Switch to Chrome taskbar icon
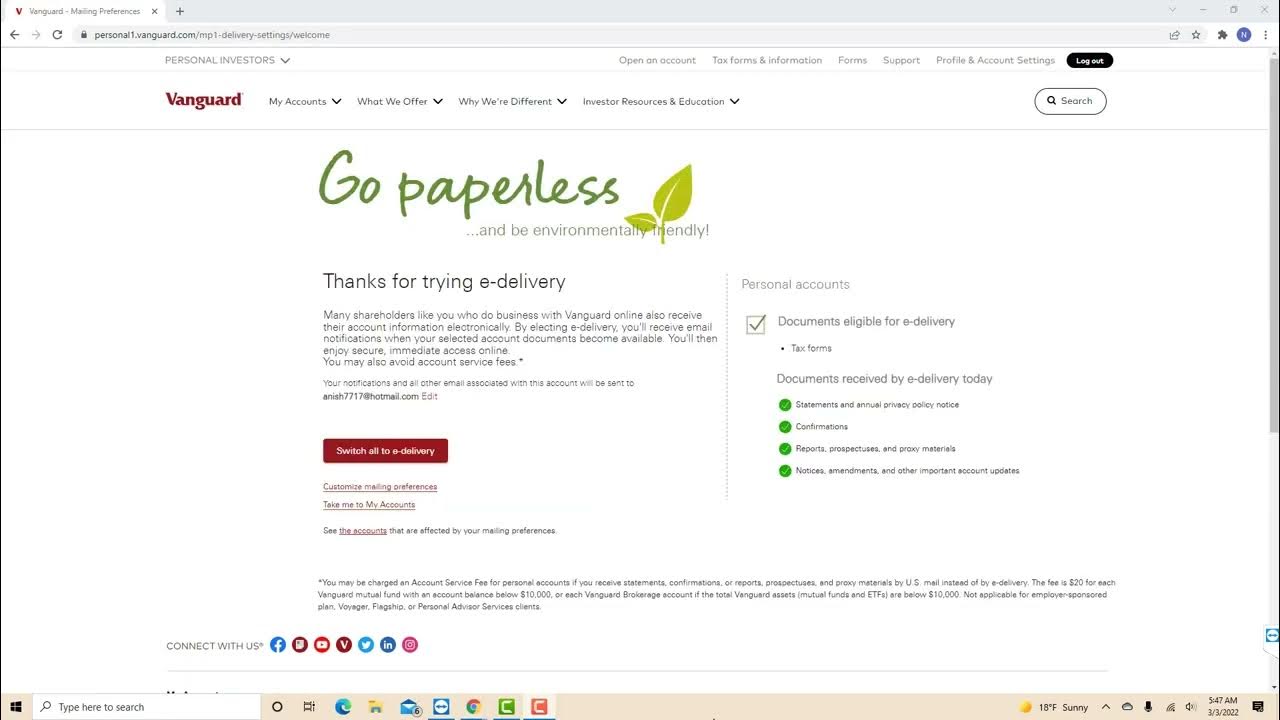1280x720 pixels. 474,707
